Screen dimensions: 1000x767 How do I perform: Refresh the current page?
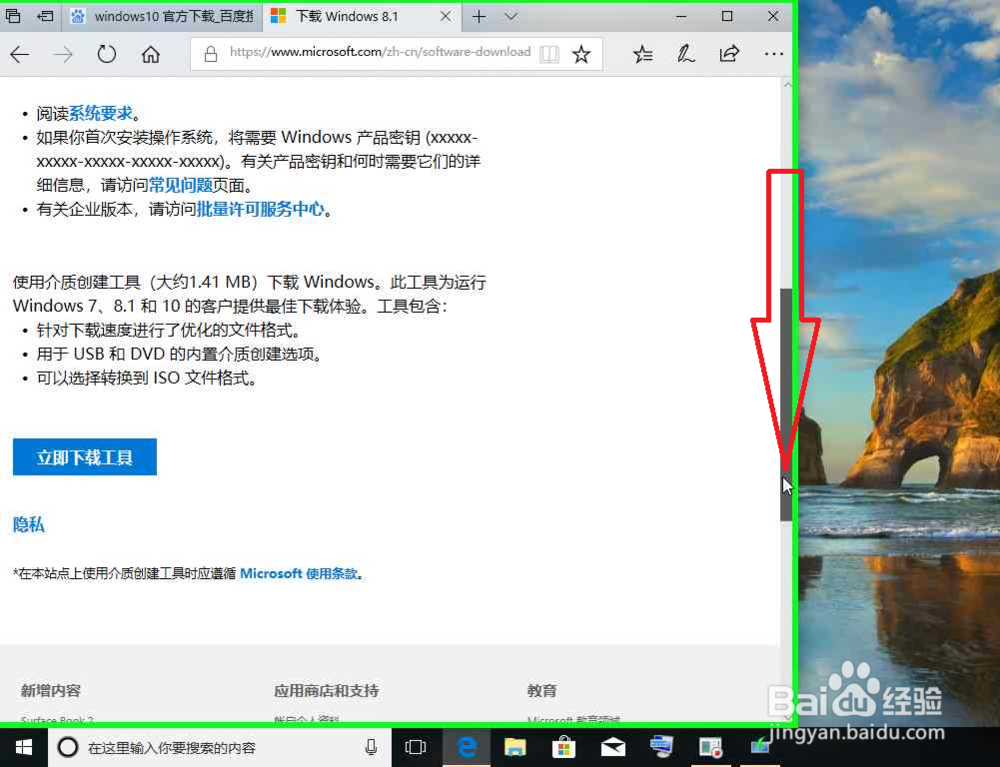[x=107, y=54]
